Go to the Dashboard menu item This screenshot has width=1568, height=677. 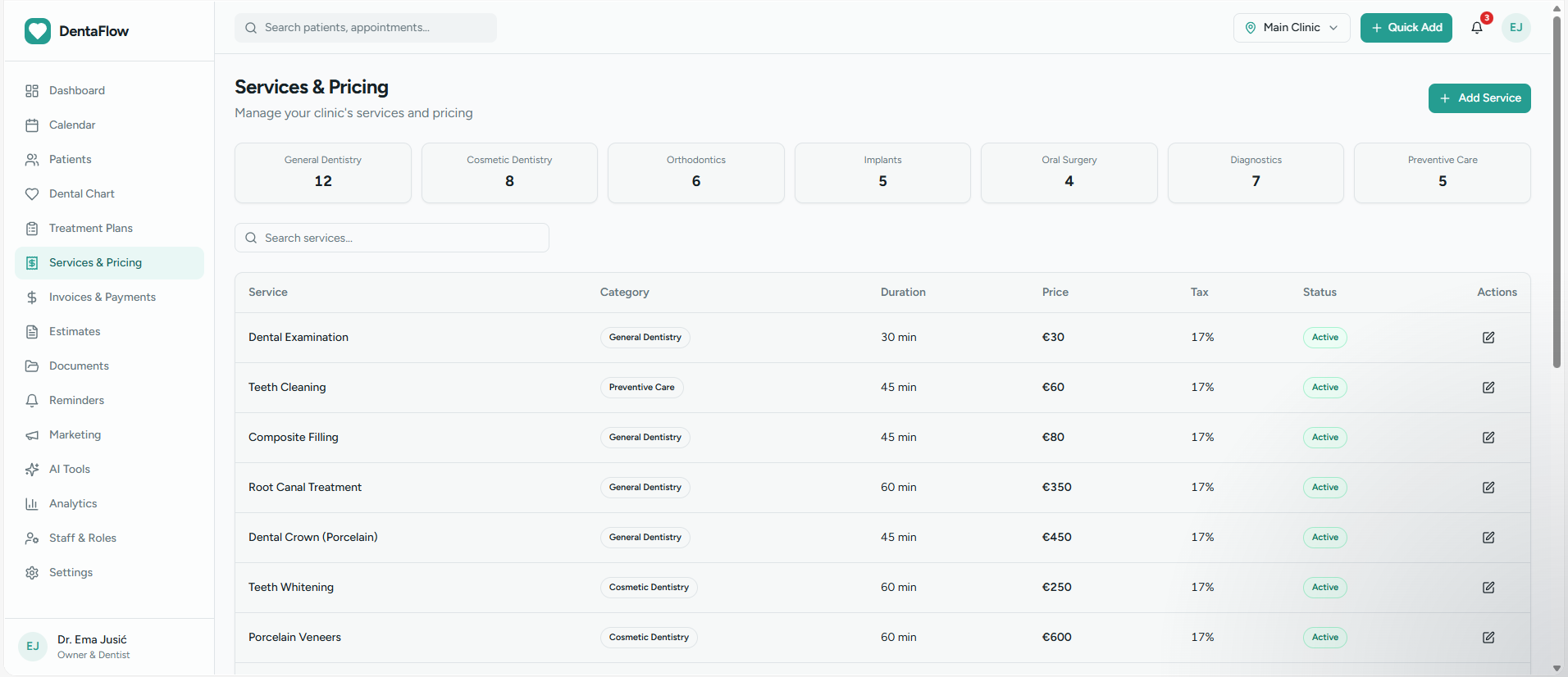point(109,91)
